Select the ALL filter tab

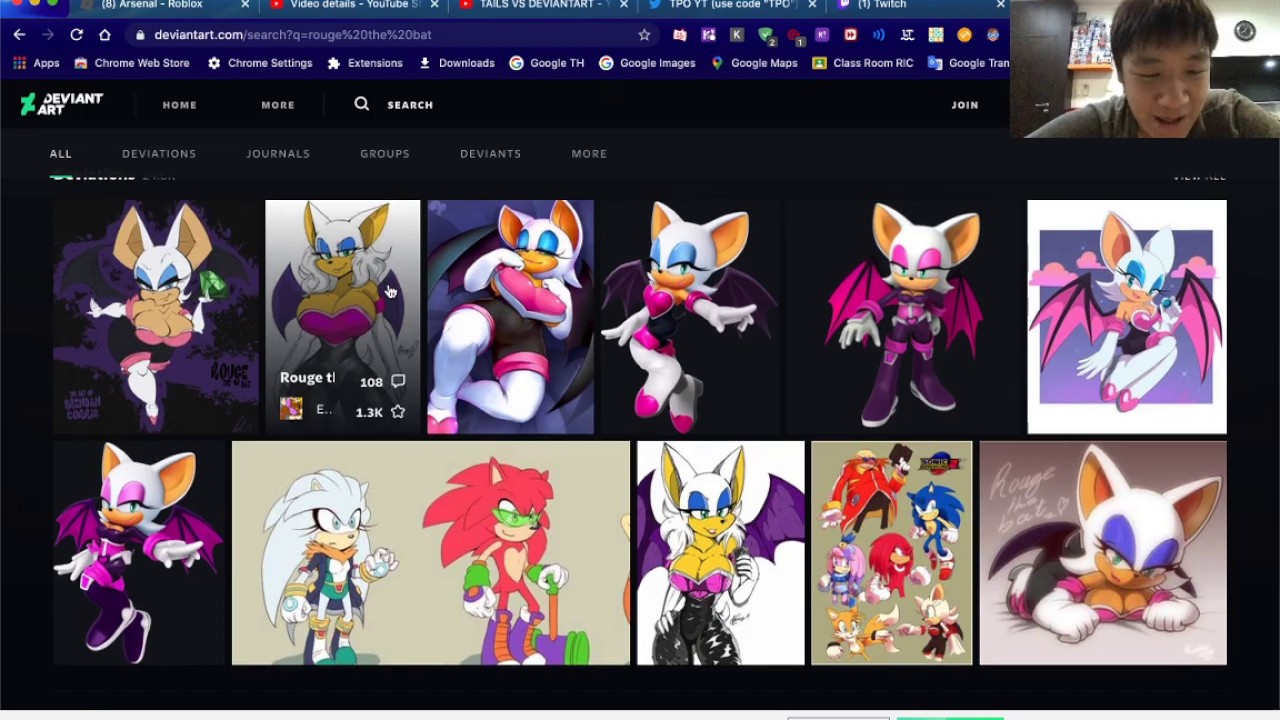(x=61, y=154)
